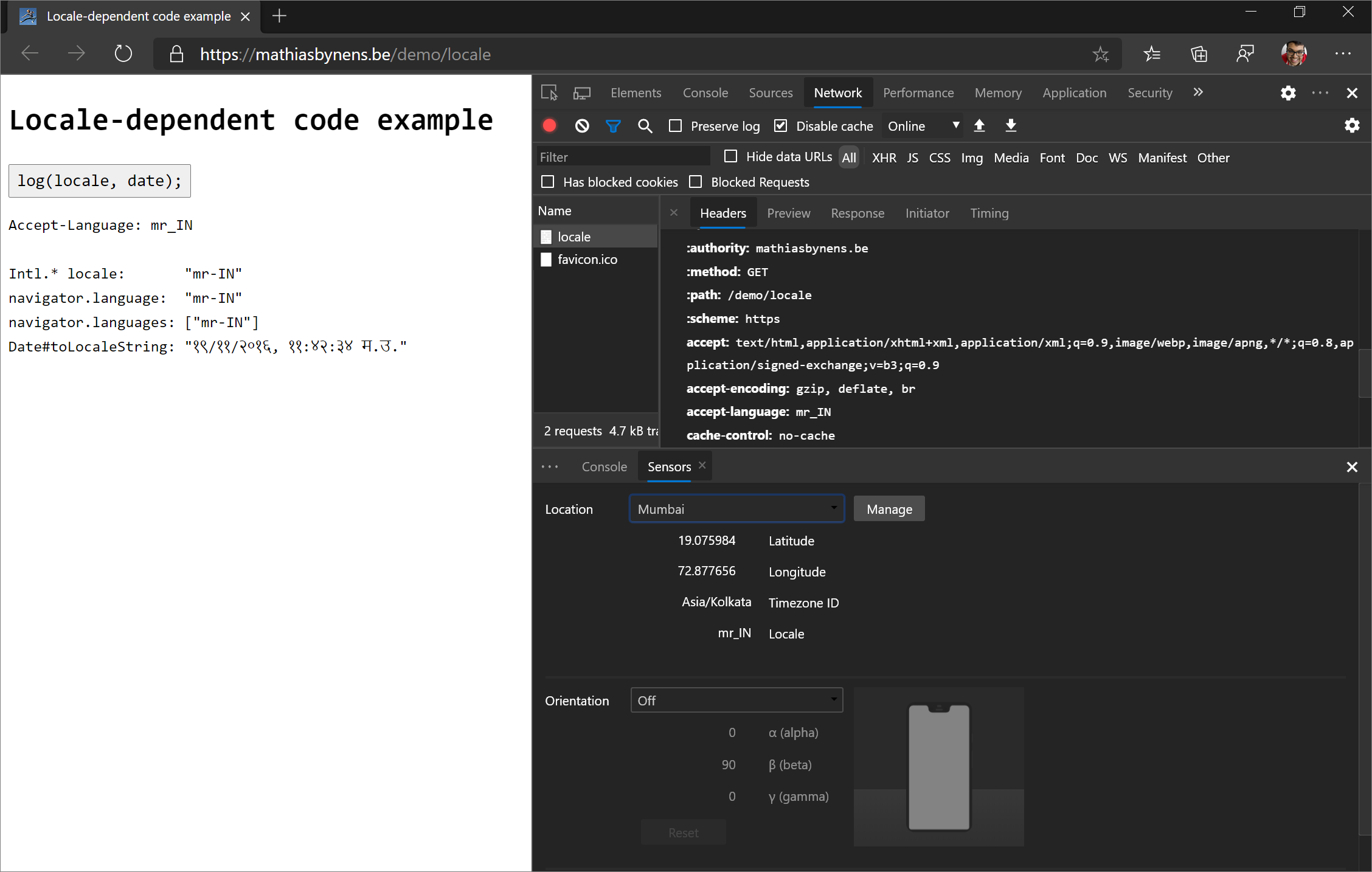Click the Manage button for location sensors
The width and height of the screenshot is (1372, 872).
pos(888,509)
